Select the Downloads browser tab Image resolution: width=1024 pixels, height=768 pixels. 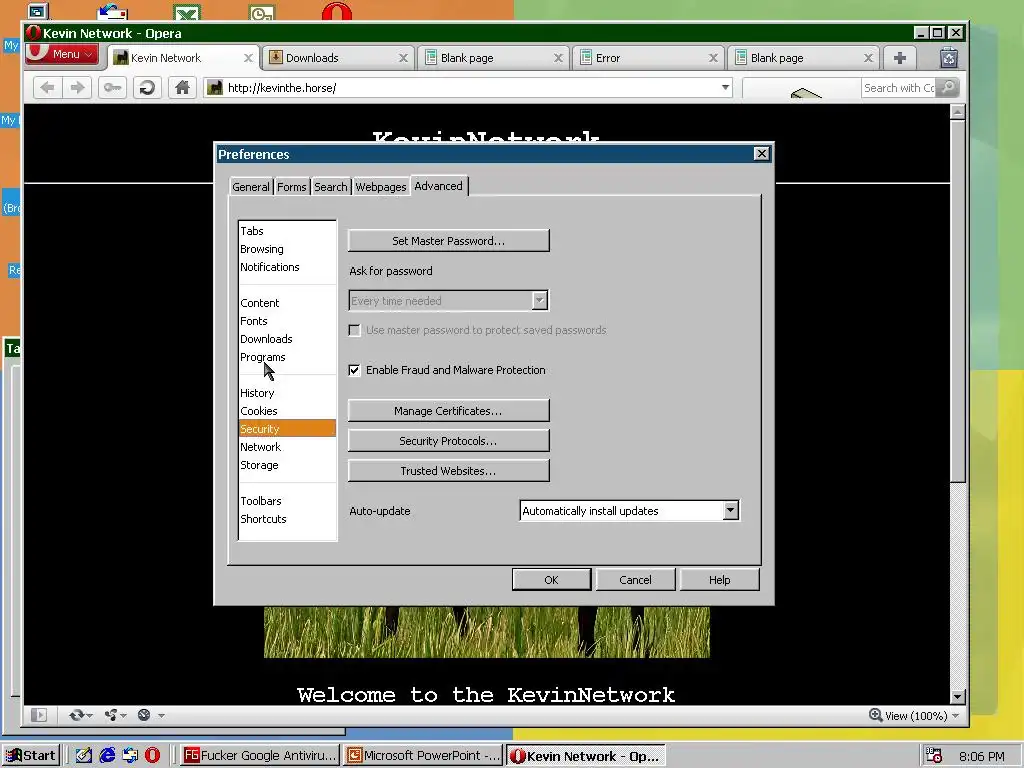[336, 58]
